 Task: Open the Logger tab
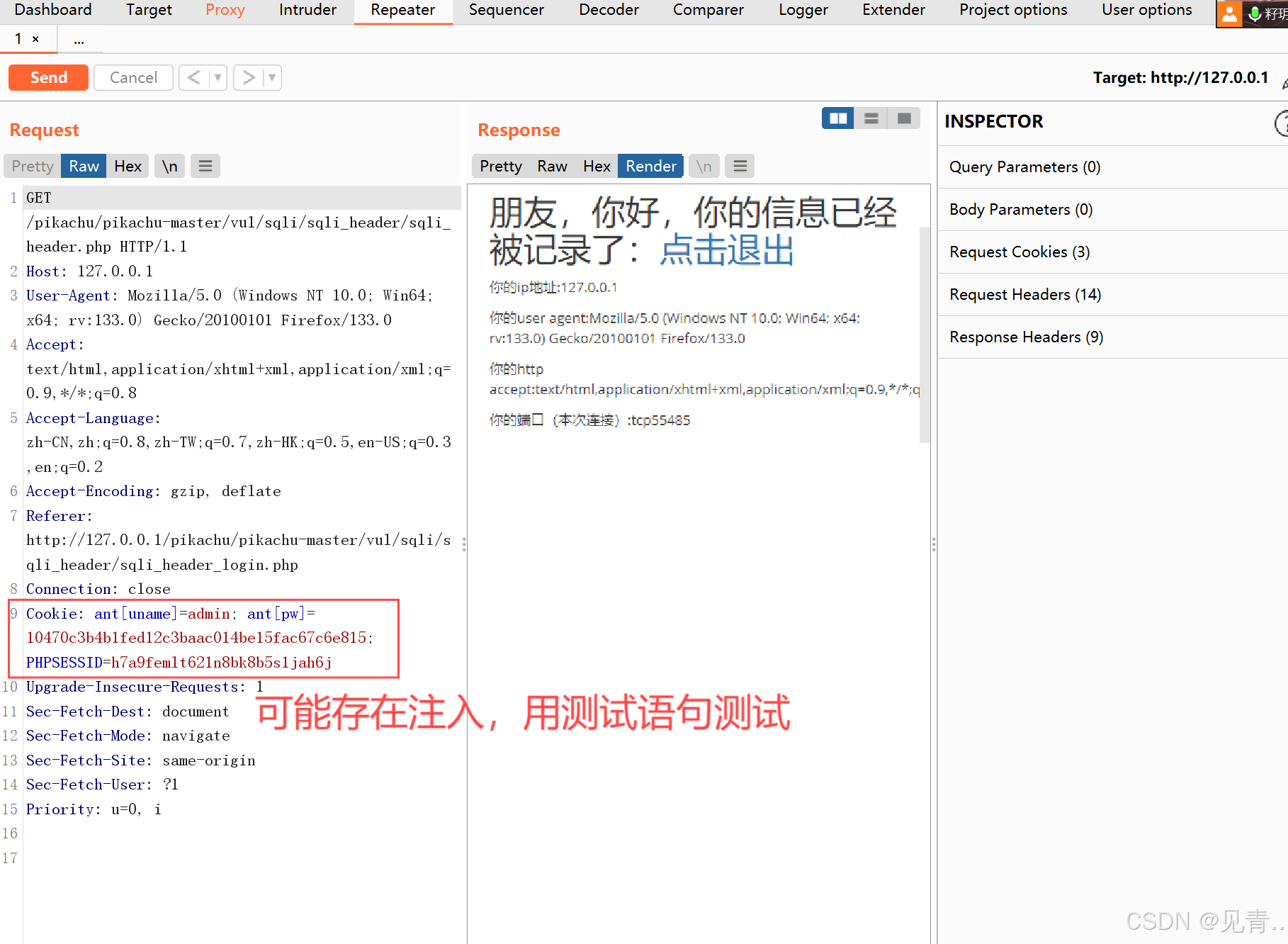pos(803,10)
